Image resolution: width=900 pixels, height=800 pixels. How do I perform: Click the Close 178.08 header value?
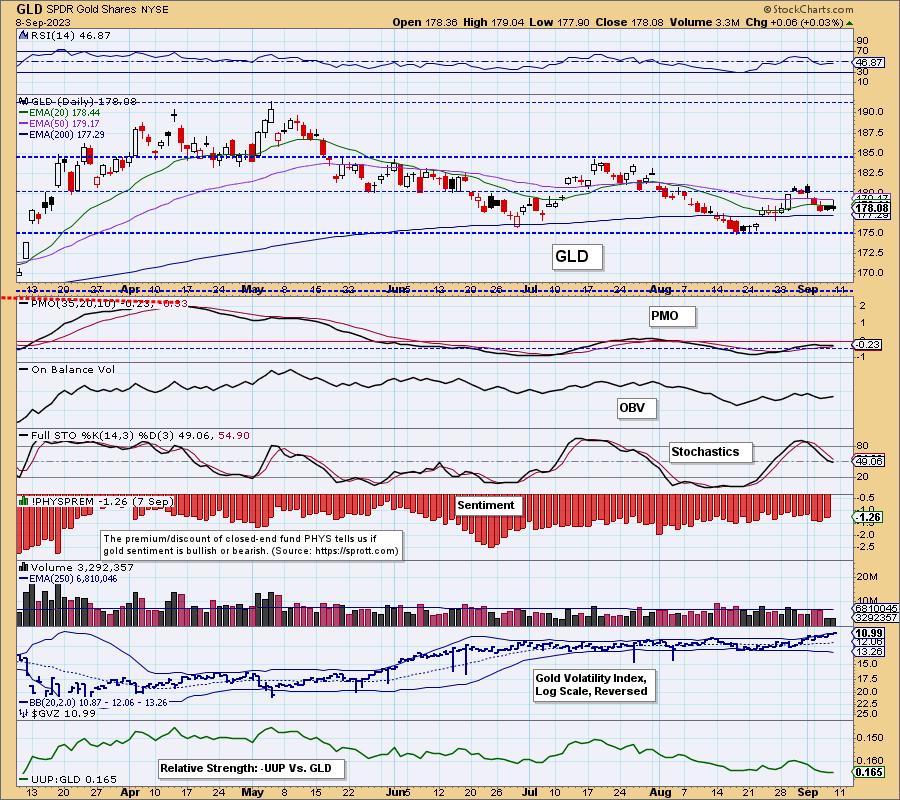point(630,22)
